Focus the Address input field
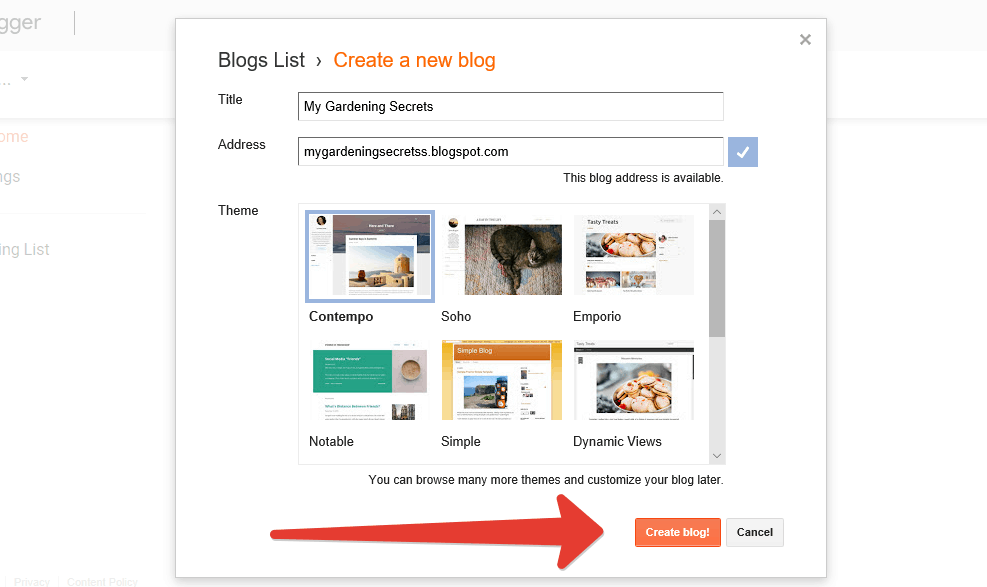This screenshot has height=587, width=987. 510,152
